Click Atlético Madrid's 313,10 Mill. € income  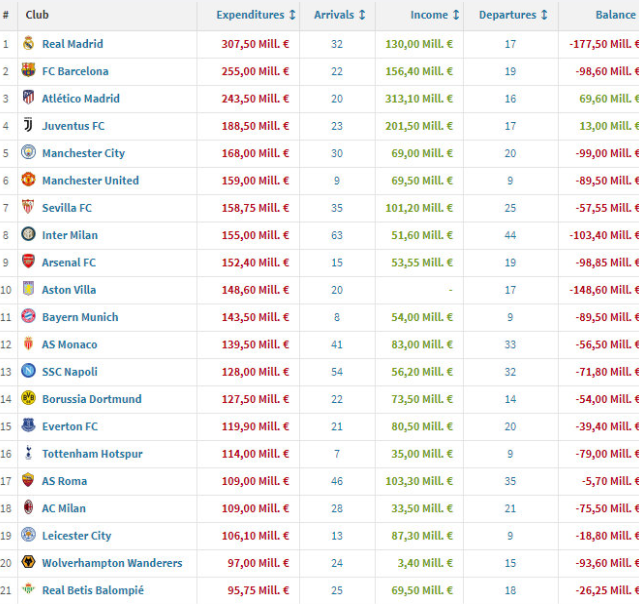point(419,98)
